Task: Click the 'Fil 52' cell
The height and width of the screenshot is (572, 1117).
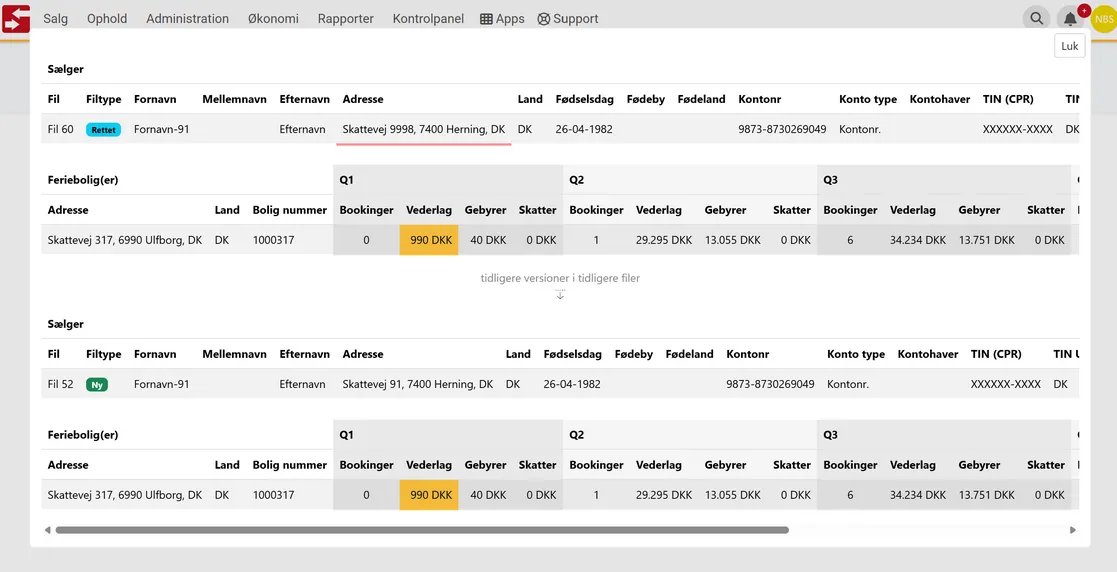Action: [x=61, y=384]
